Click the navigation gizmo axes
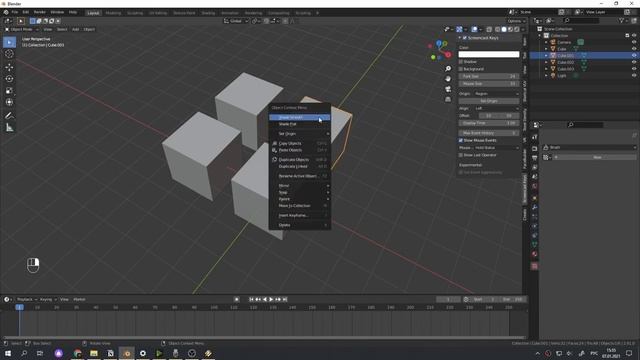 (439, 50)
